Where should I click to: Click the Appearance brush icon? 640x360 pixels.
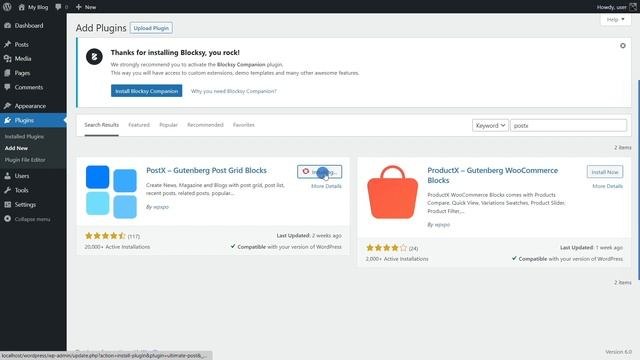[x=7, y=106]
